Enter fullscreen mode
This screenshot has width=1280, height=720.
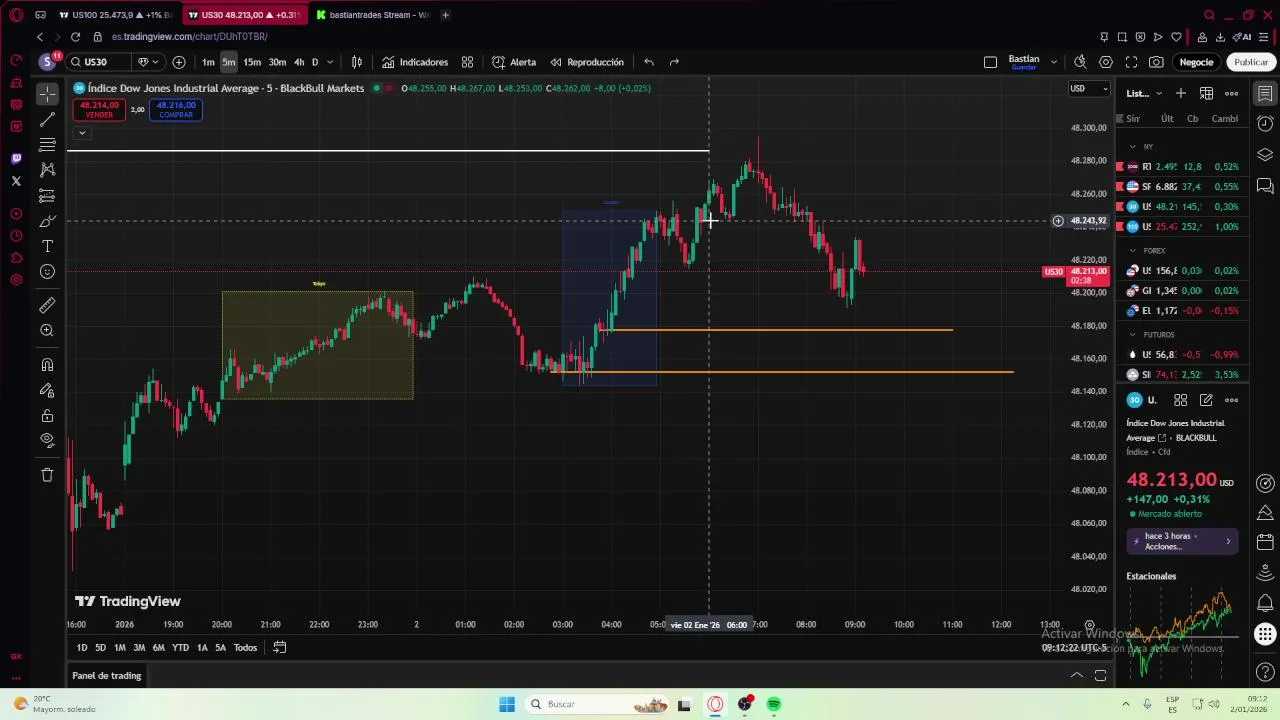pyautogui.click(x=1131, y=62)
